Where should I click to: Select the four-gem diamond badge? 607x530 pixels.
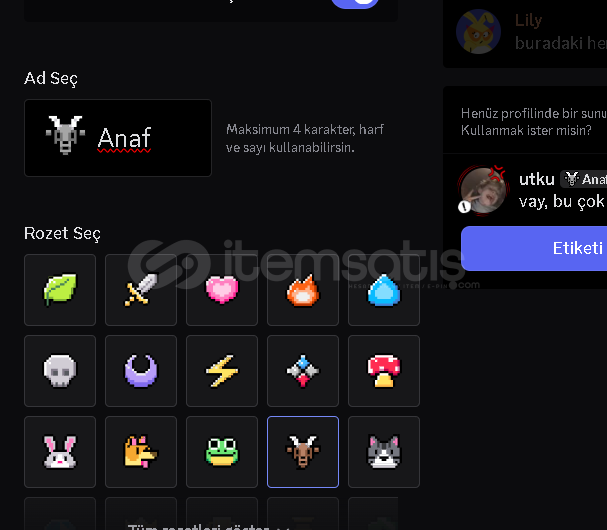303,371
